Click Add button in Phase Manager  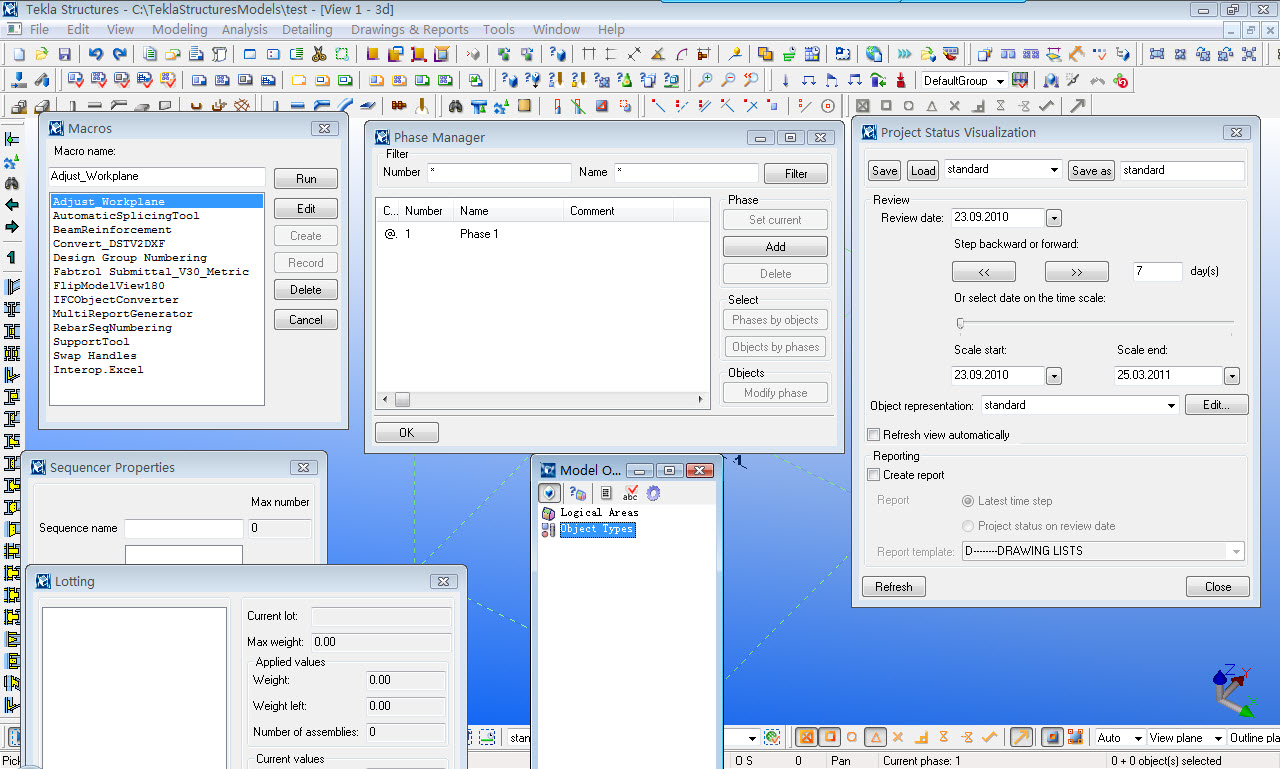click(x=775, y=246)
